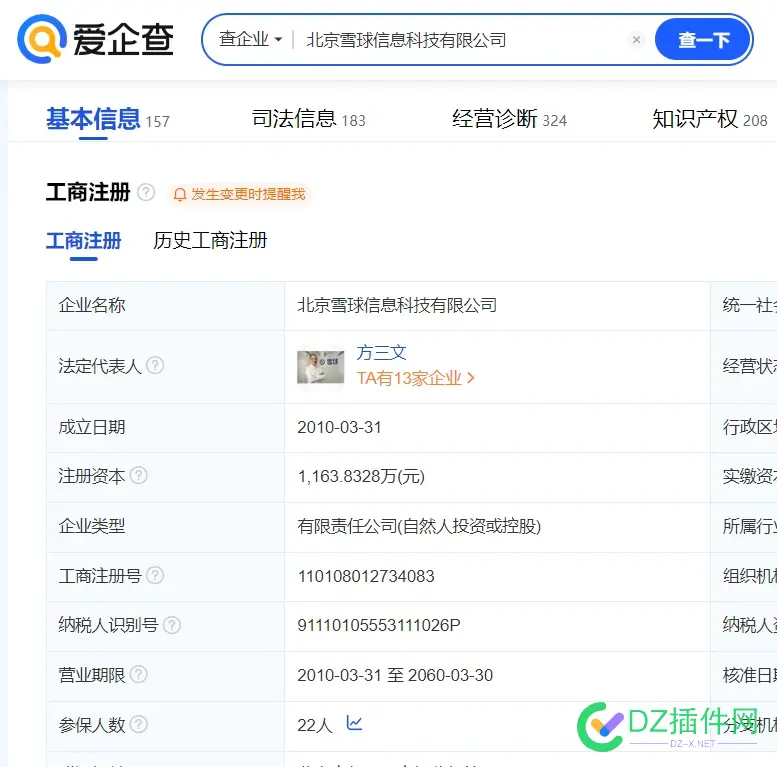Click registration number 110108012734083
The height and width of the screenshot is (767, 777).
pyautogui.click(x=366, y=576)
